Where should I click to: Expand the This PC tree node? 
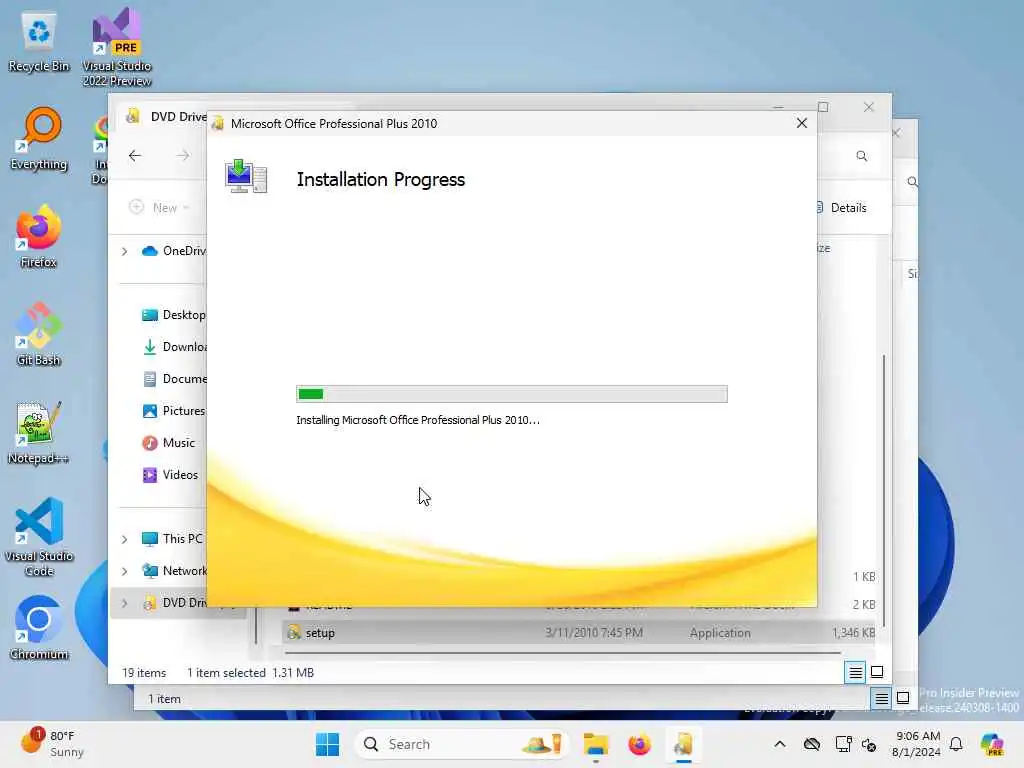[x=124, y=539]
